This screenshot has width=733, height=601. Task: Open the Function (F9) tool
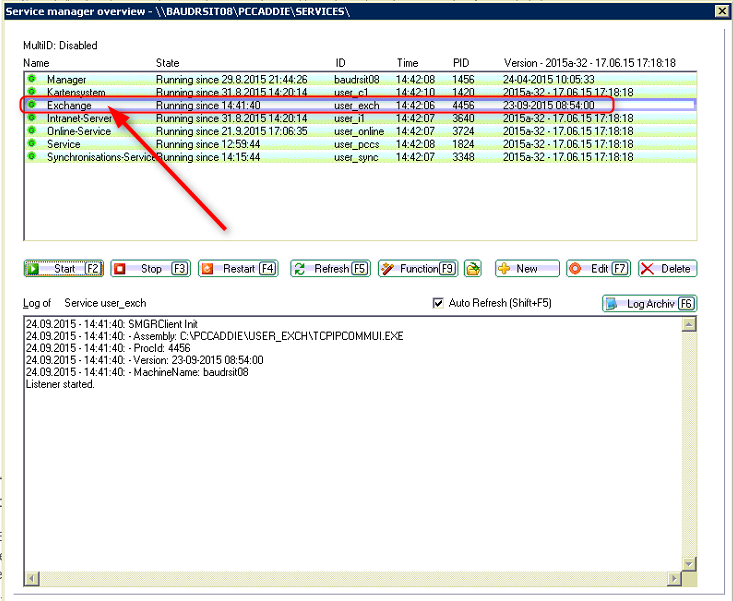tap(418, 268)
